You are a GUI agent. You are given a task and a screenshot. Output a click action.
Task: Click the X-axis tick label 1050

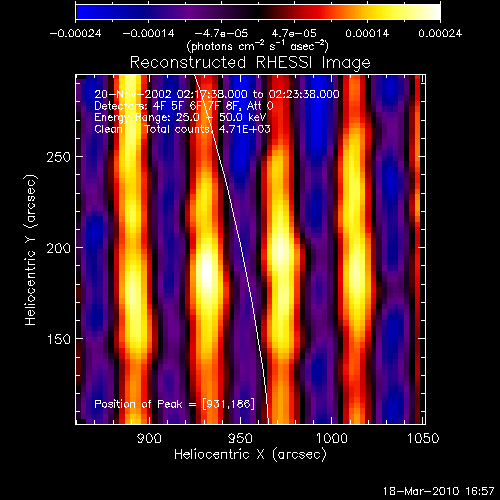point(423,438)
